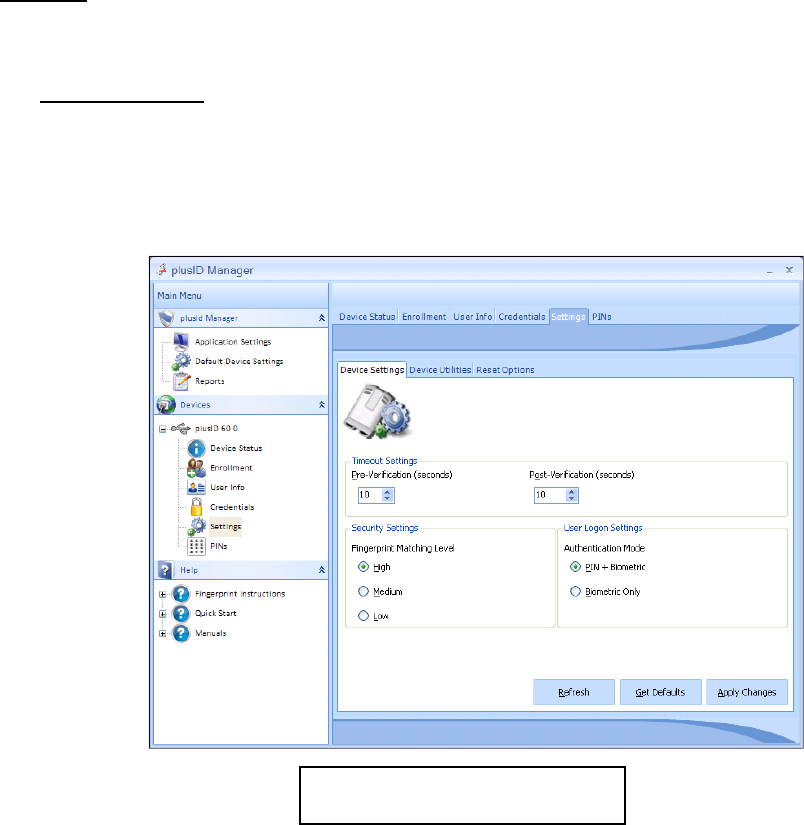This screenshot has width=804, height=825.
Task: Choose PIN + Biometric authentication mode
Action: point(575,567)
